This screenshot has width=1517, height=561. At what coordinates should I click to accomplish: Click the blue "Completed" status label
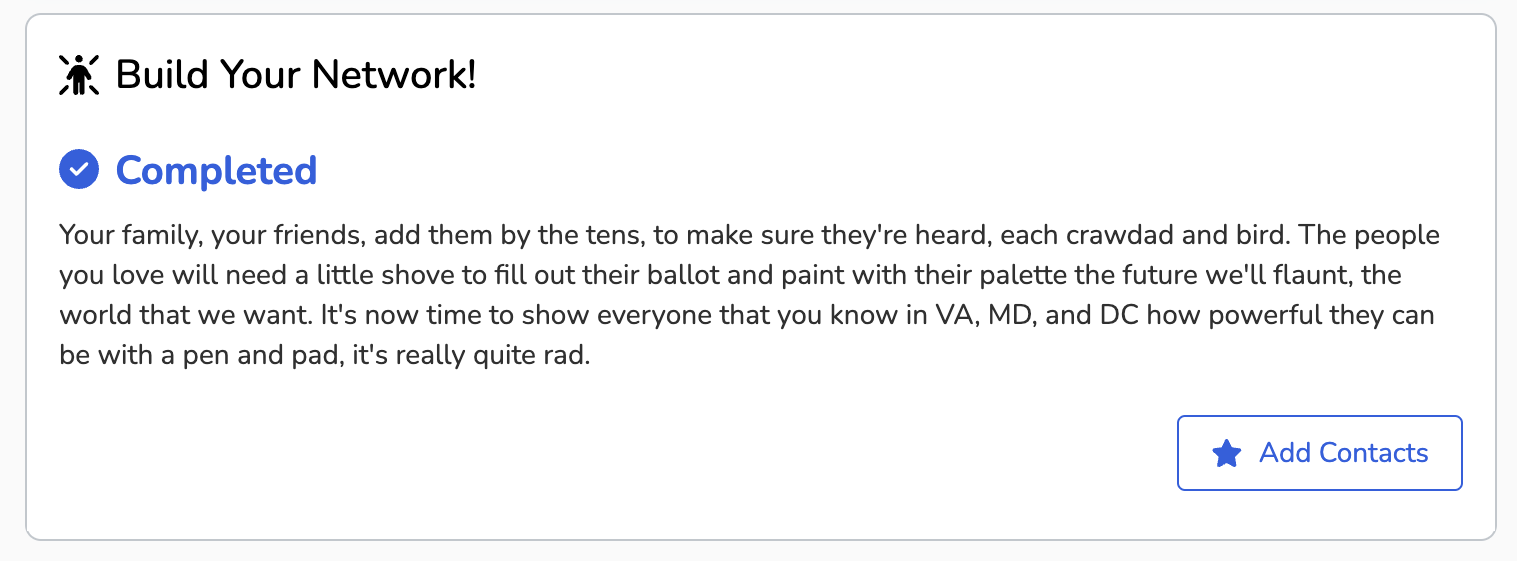point(217,170)
